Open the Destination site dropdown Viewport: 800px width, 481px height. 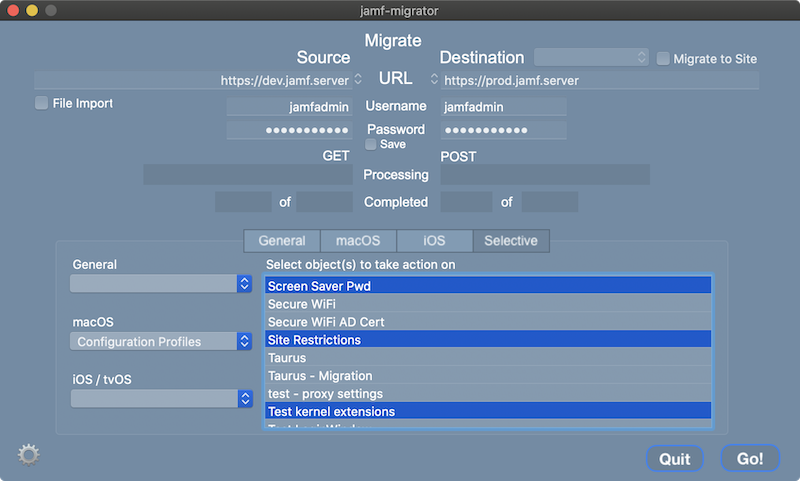tap(591, 57)
